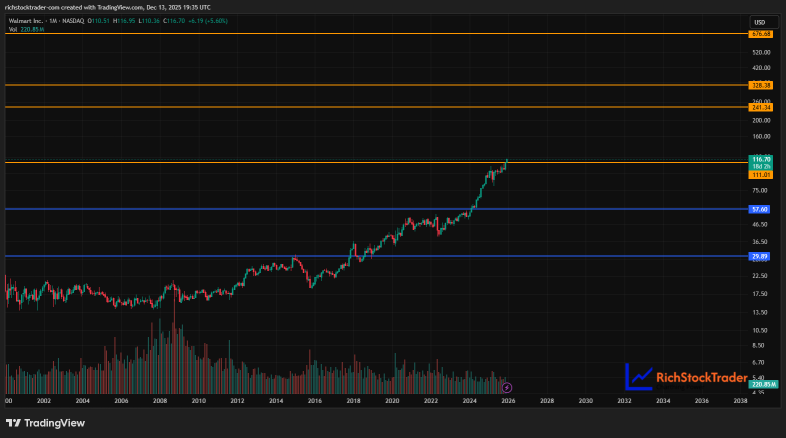
Task: Click the 2030 label on time axis
Action: 585,401
